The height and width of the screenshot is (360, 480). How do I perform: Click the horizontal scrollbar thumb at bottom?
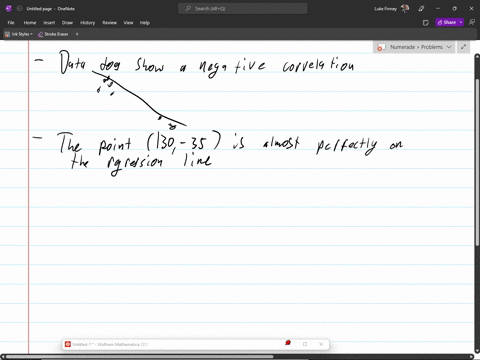click(140, 357)
